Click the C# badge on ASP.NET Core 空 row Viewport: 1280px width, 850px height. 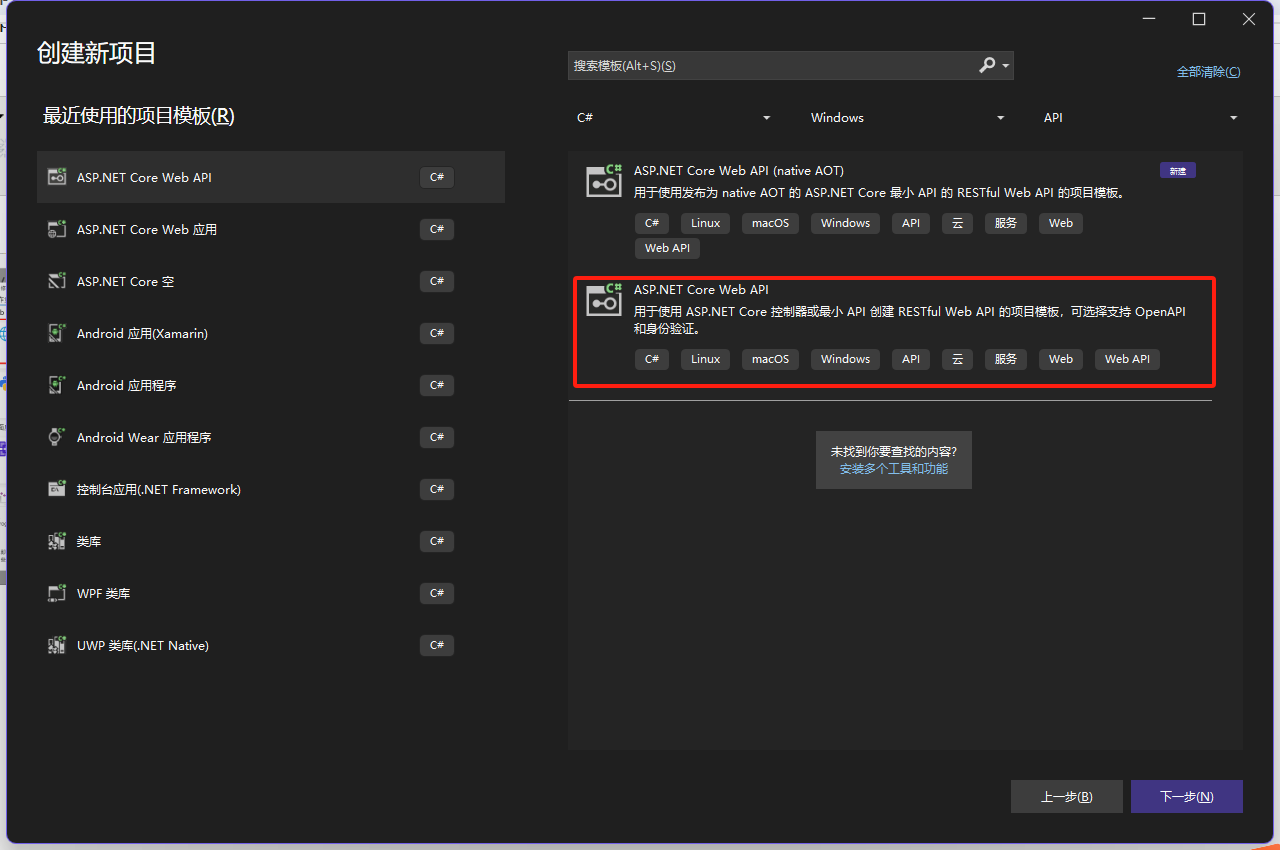point(437,281)
